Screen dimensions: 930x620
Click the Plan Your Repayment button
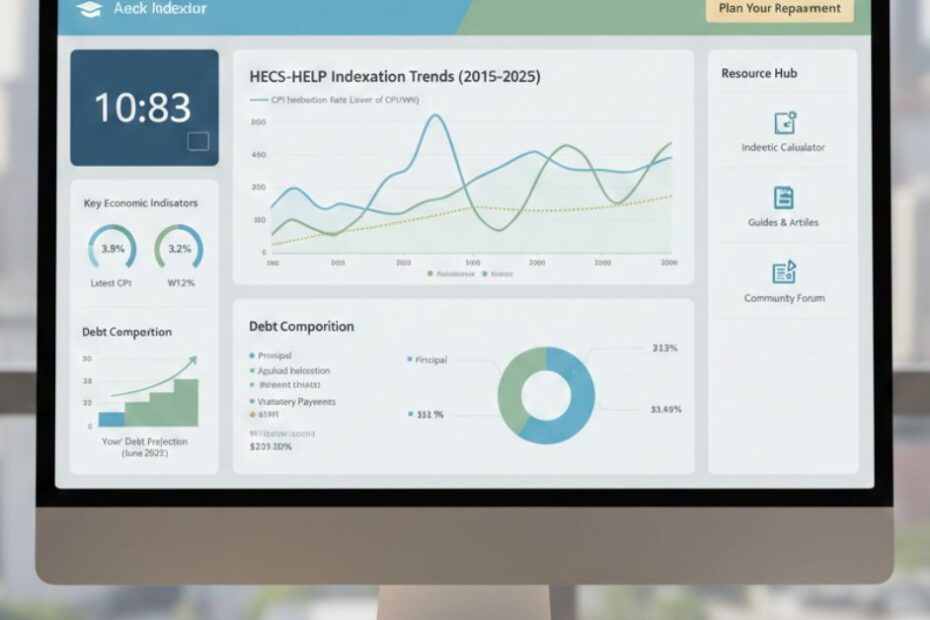(779, 9)
